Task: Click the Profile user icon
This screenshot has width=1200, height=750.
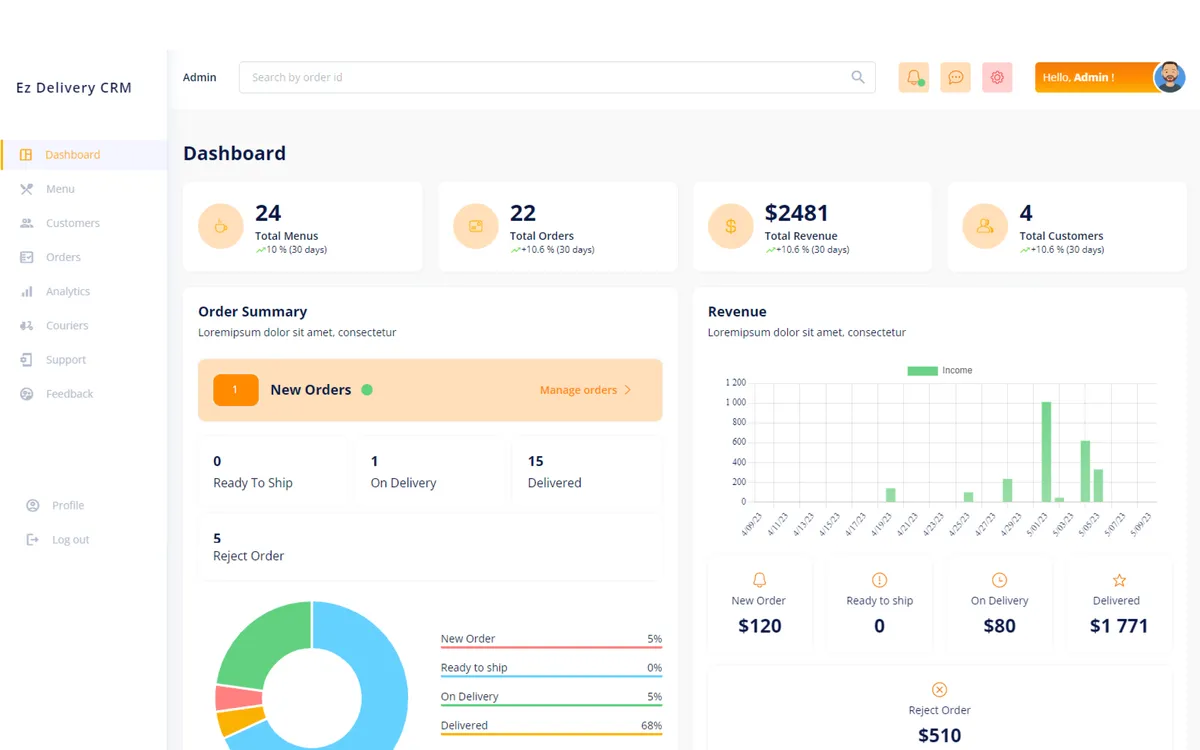Action: click(33, 506)
